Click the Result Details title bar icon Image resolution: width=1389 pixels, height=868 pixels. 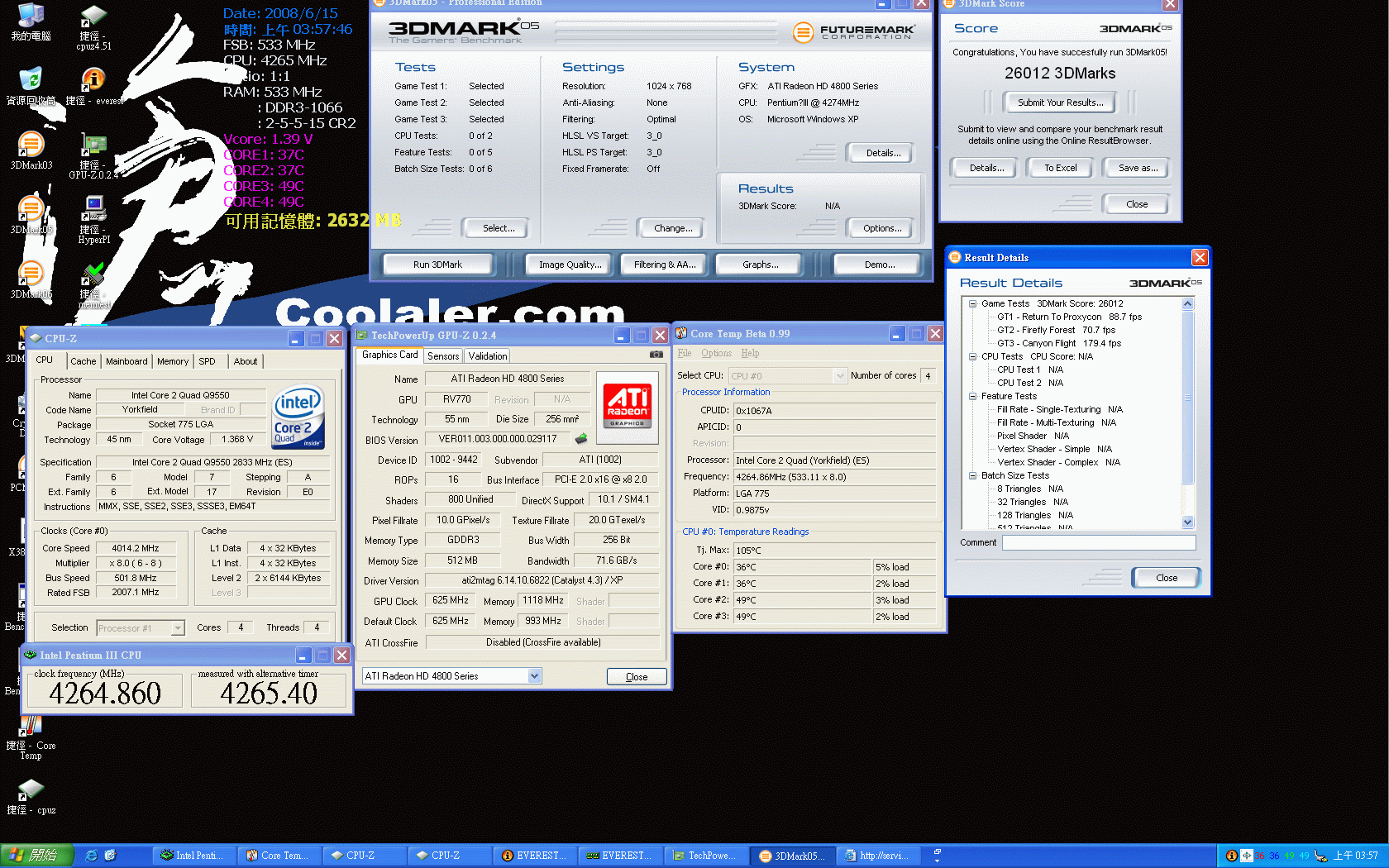click(955, 257)
